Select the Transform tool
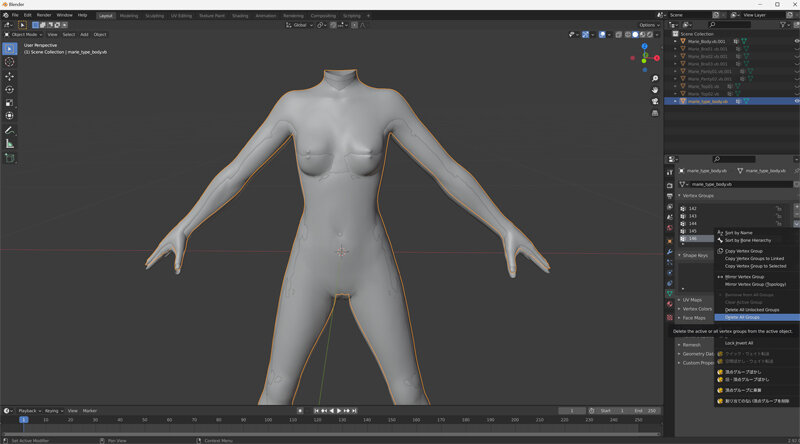800x444 pixels. pyautogui.click(x=9, y=116)
